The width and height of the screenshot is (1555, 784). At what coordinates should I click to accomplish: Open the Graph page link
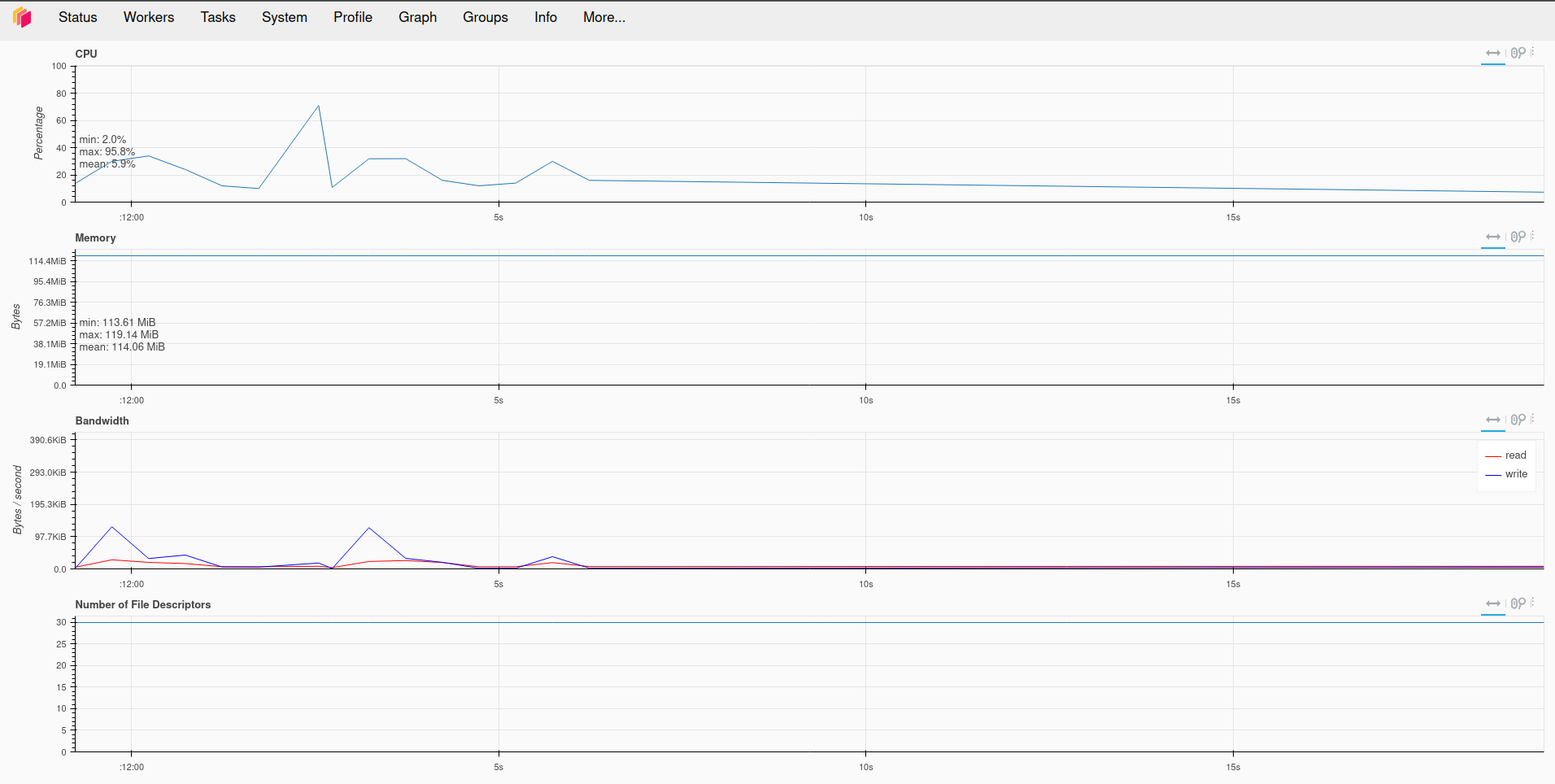tap(417, 17)
